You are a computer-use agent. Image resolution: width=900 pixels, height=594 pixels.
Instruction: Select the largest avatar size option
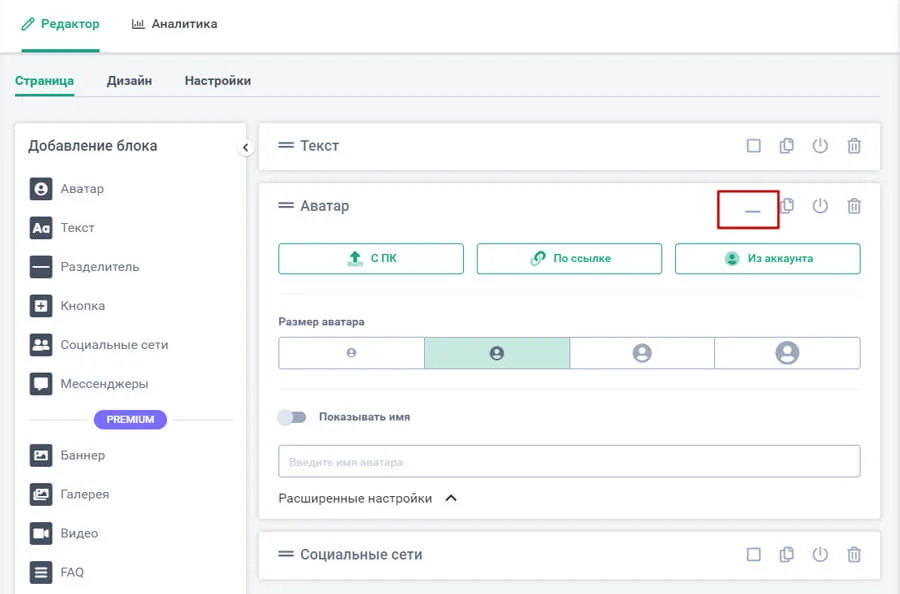click(x=787, y=353)
